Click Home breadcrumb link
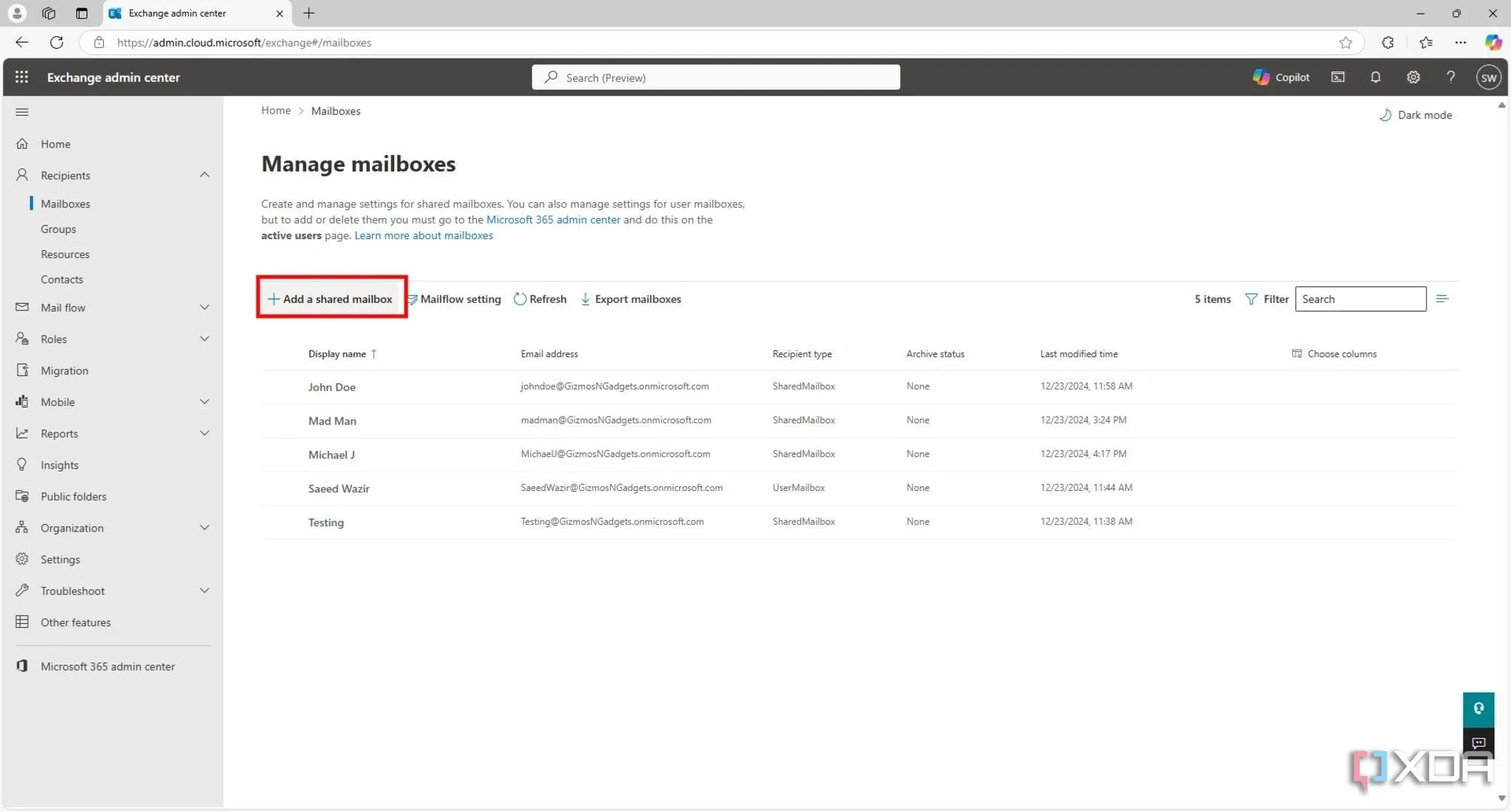The image size is (1511, 812). [275, 111]
